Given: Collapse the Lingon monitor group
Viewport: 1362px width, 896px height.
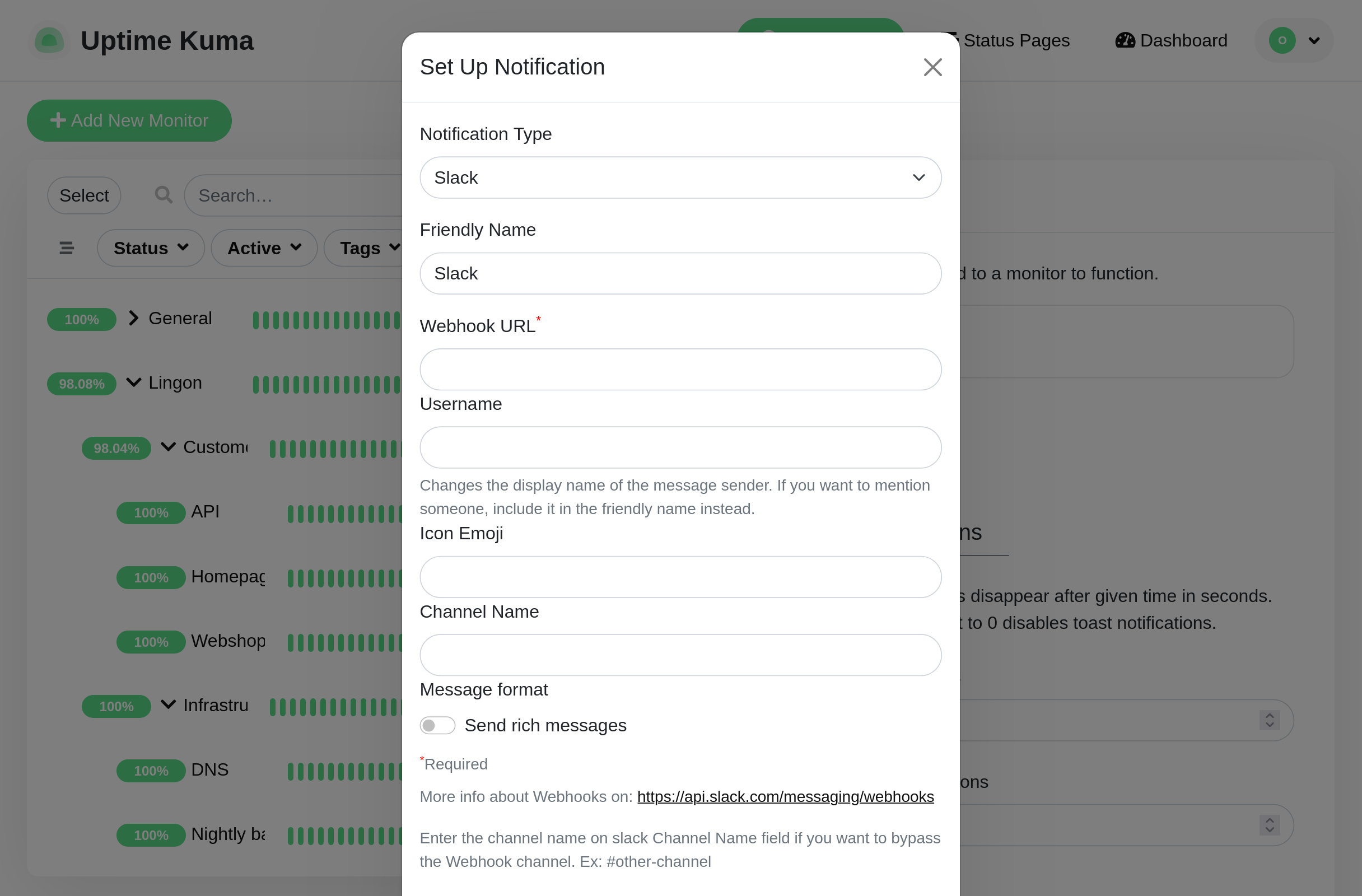Looking at the screenshot, I should pyautogui.click(x=133, y=382).
